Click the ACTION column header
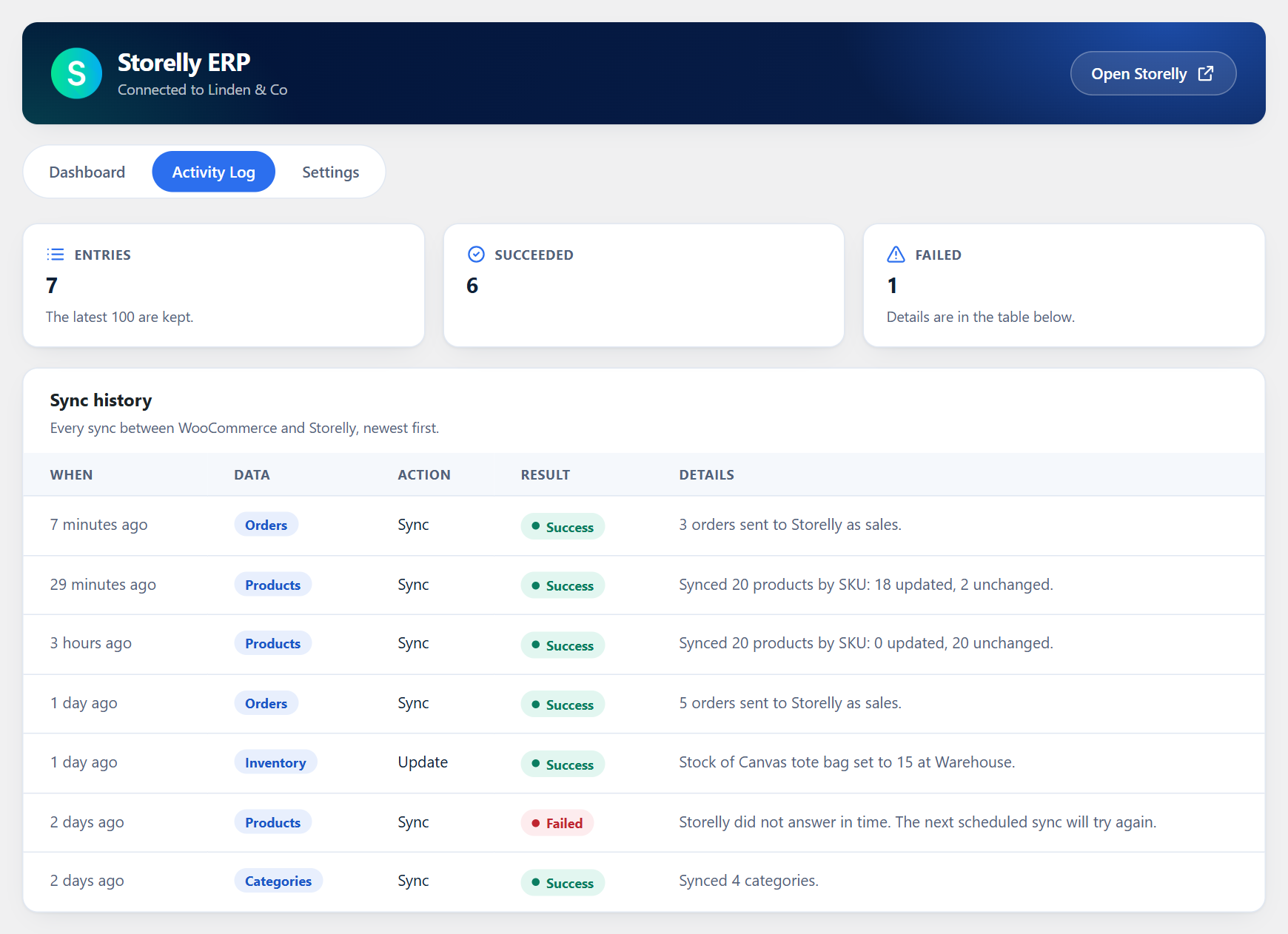This screenshot has width=1288, height=934. click(424, 475)
